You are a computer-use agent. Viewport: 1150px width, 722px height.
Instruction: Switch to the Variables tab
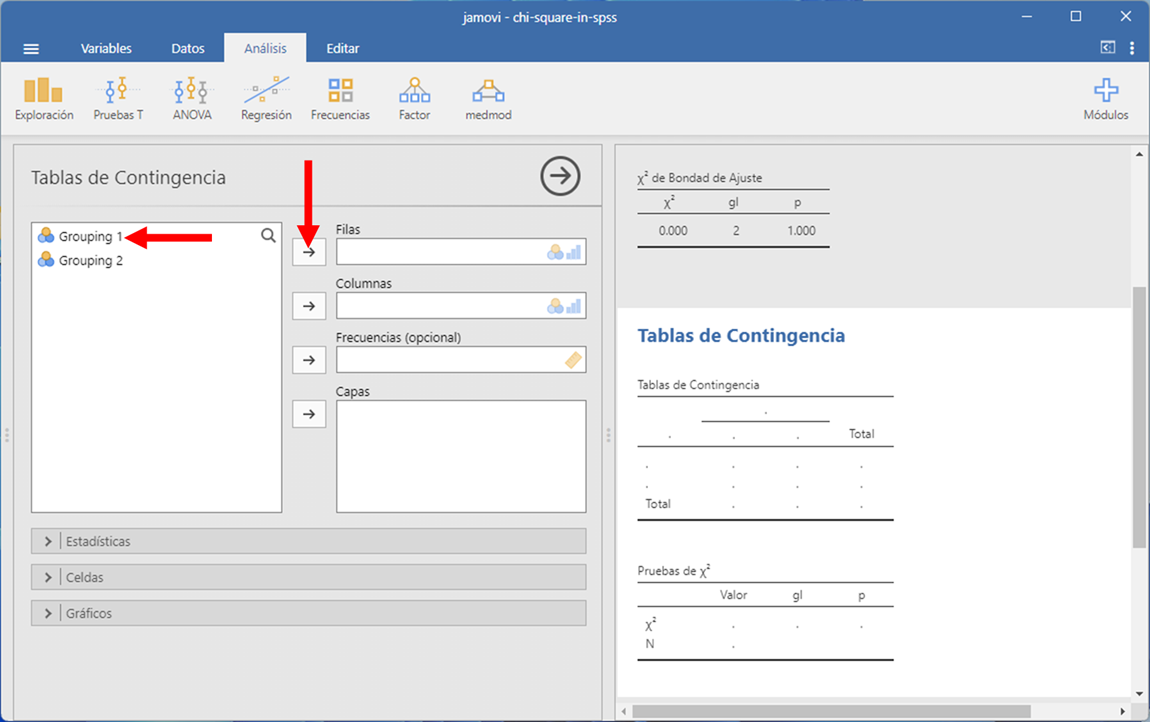click(x=106, y=49)
